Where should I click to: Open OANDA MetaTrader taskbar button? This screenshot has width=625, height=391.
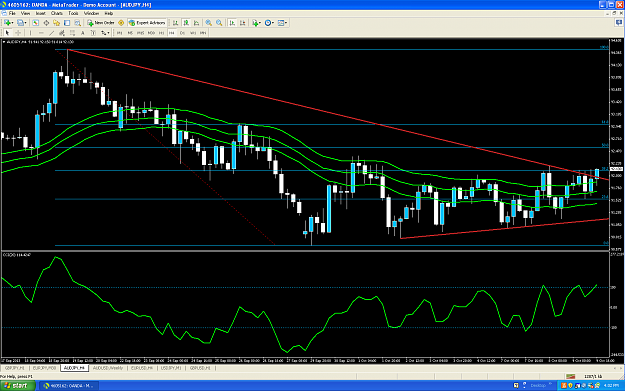click(68, 385)
